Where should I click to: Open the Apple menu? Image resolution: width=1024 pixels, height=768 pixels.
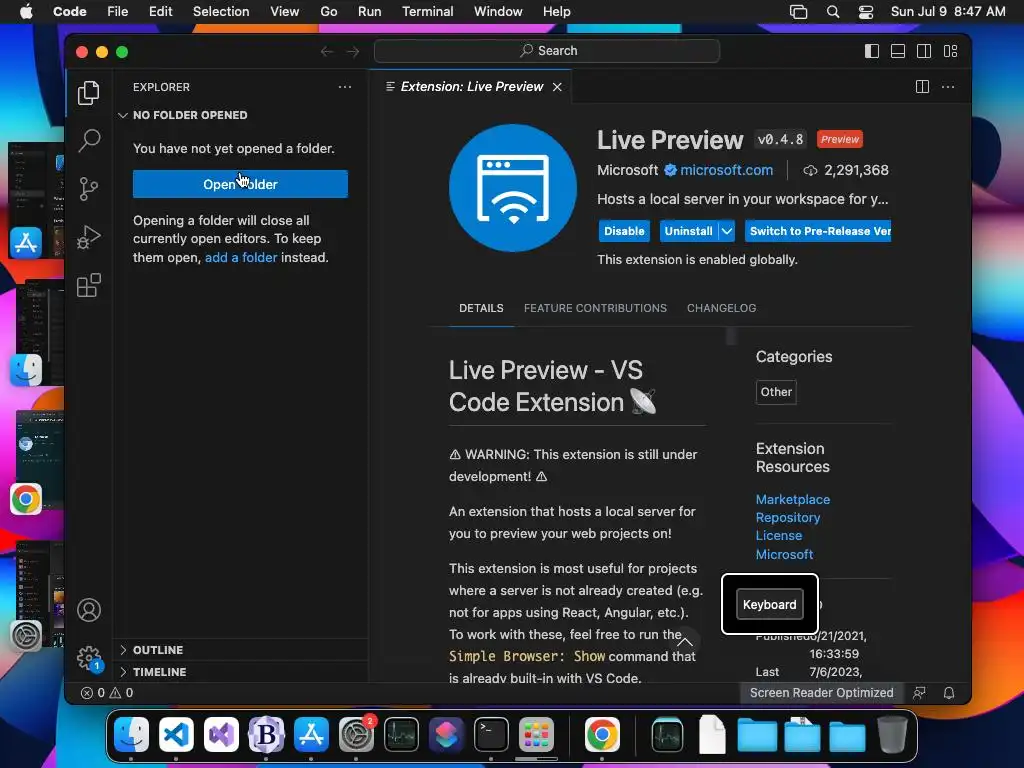[x=26, y=12]
